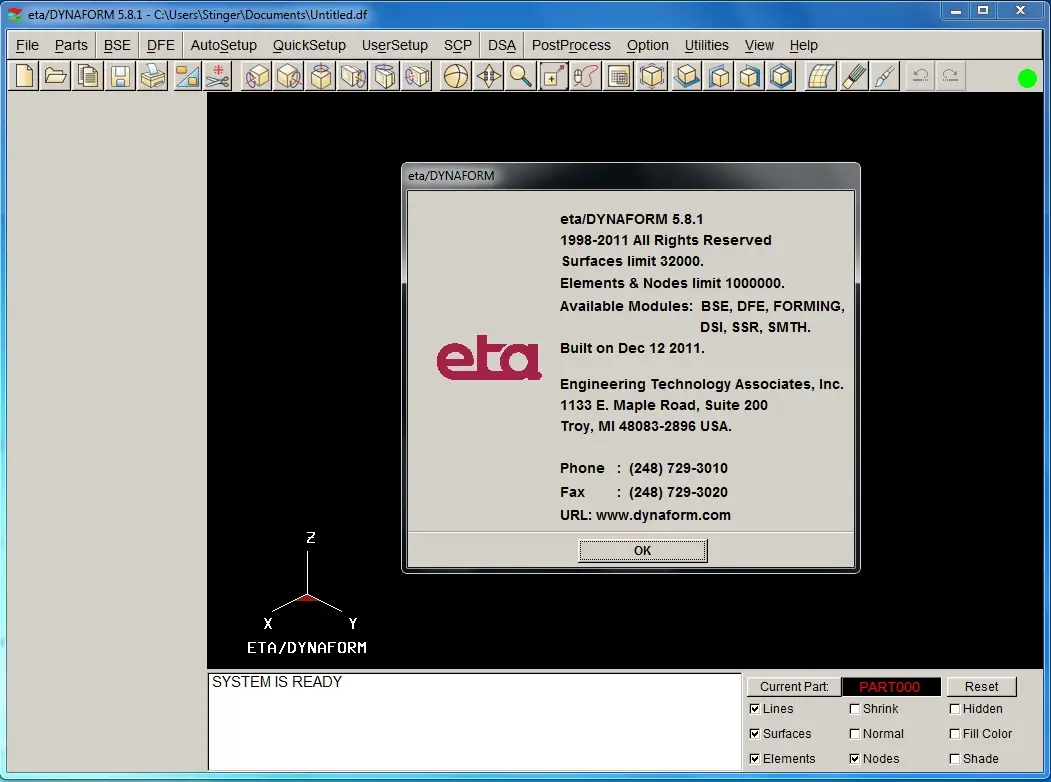Image resolution: width=1051 pixels, height=782 pixels.
Task: Open the UserSetup menu
Action: click(x=395, y=45)
